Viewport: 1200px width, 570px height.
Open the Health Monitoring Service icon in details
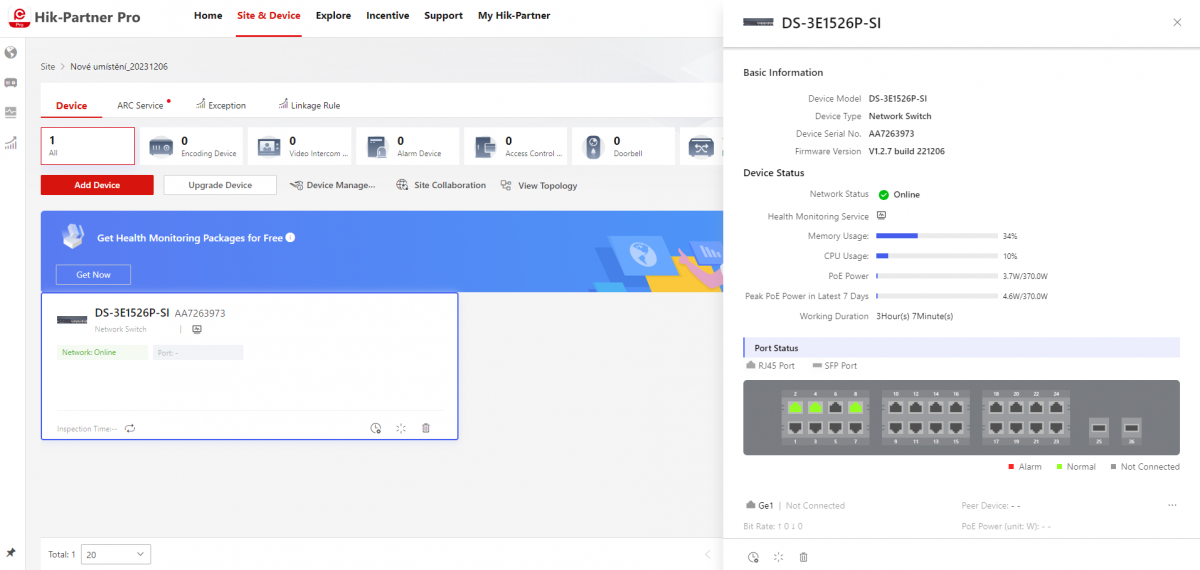tap(882, 215)
